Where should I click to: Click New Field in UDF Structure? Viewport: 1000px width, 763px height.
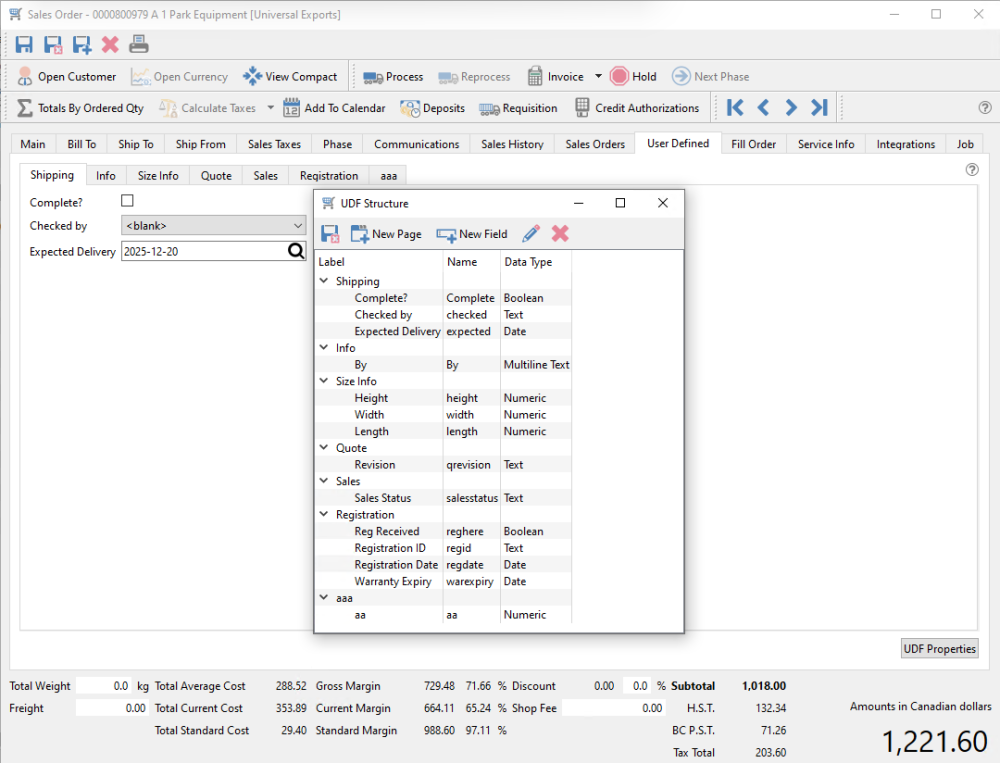pos(472,234)
